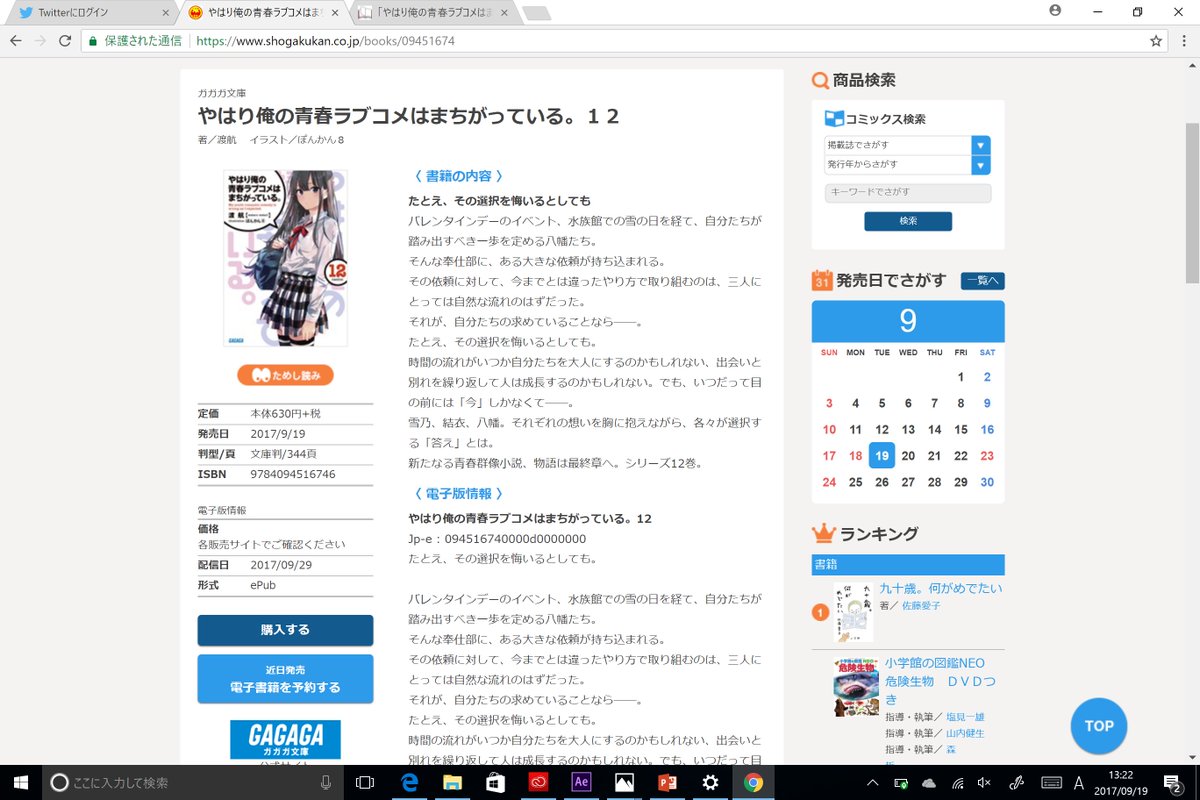Click the browser forward arrow
This screenshot has width=1200, height=800.
pos(41,41)
